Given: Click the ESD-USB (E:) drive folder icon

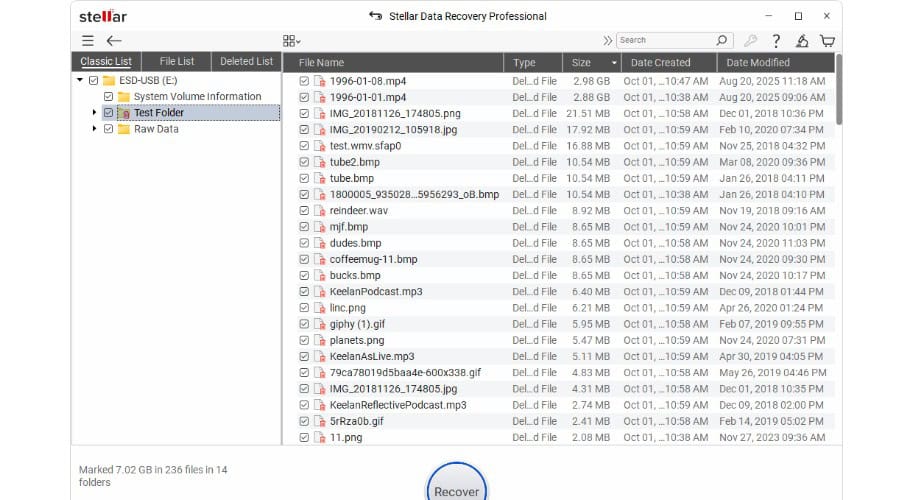Looking at the screenshot, I should (x=109, y=80).
